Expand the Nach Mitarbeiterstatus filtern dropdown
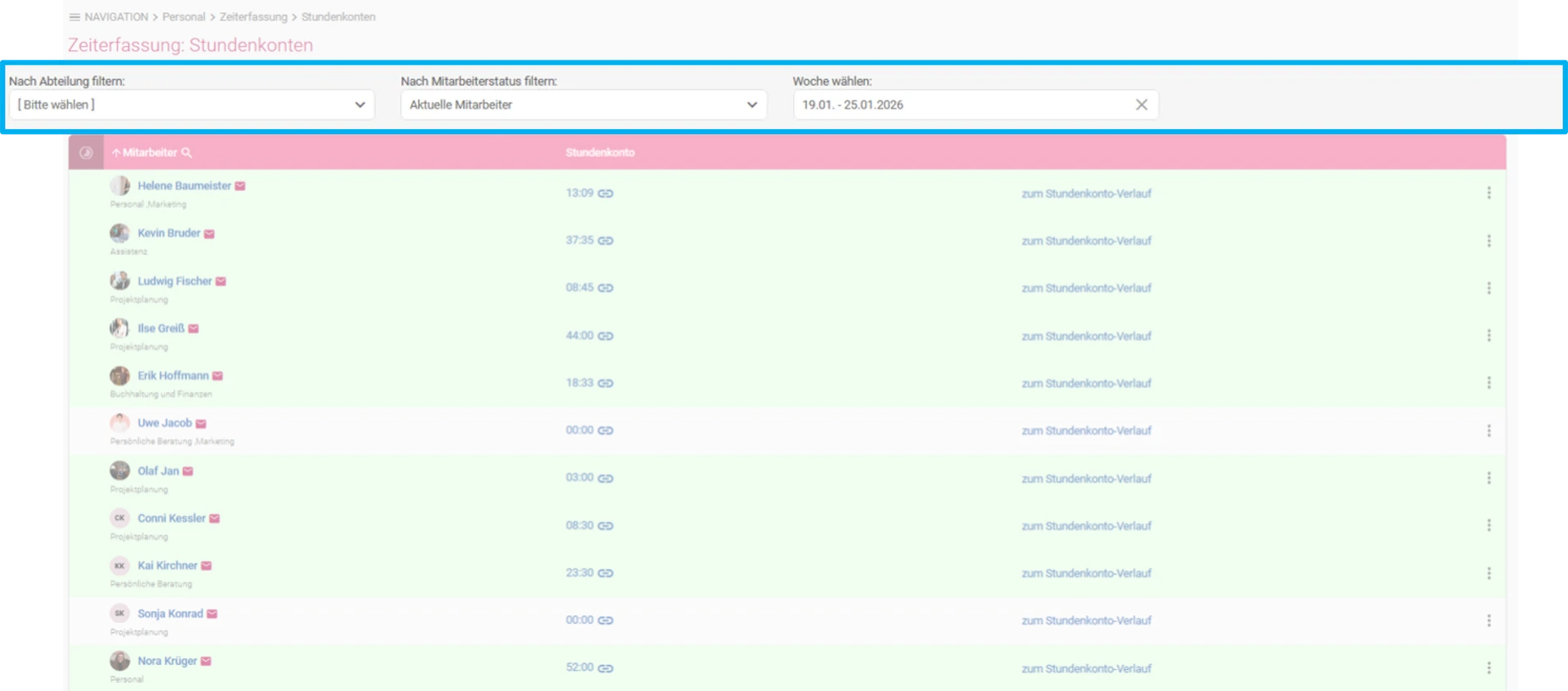 click(583, 105)
